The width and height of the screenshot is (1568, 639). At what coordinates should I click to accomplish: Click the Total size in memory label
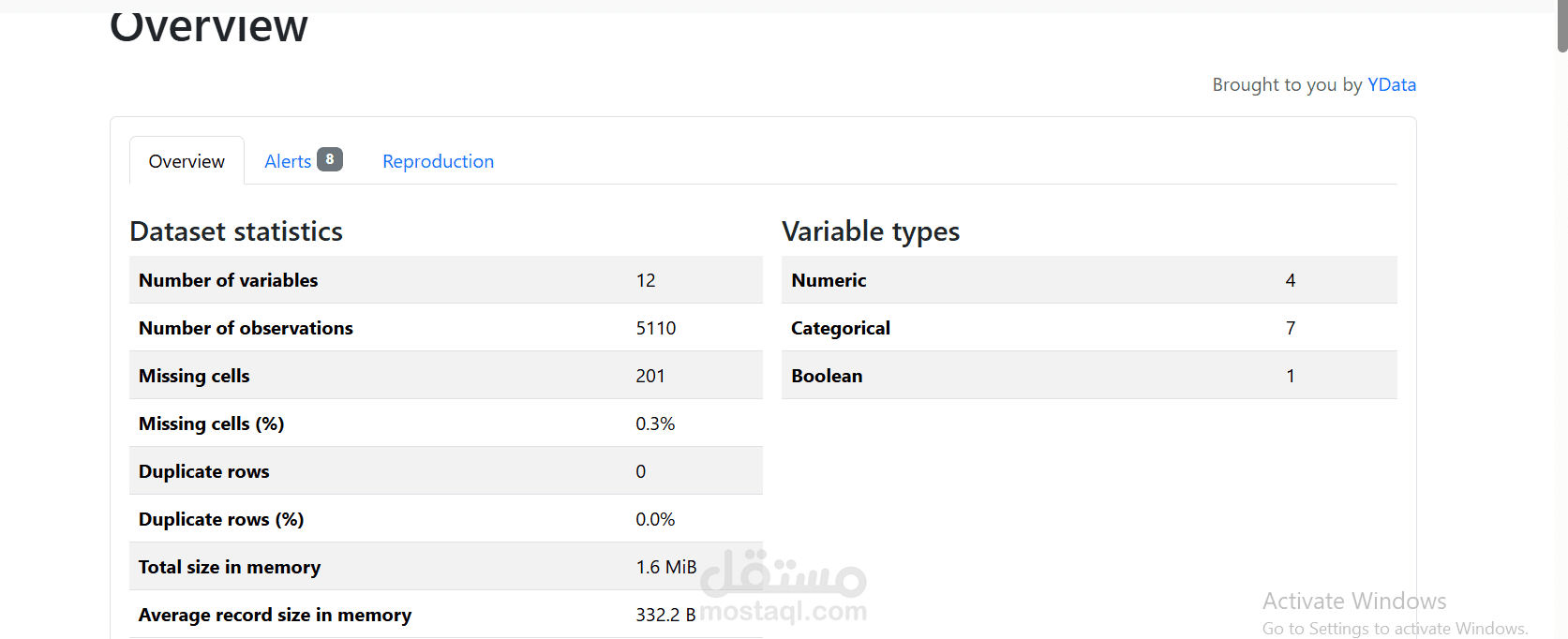tap(230, 567)
